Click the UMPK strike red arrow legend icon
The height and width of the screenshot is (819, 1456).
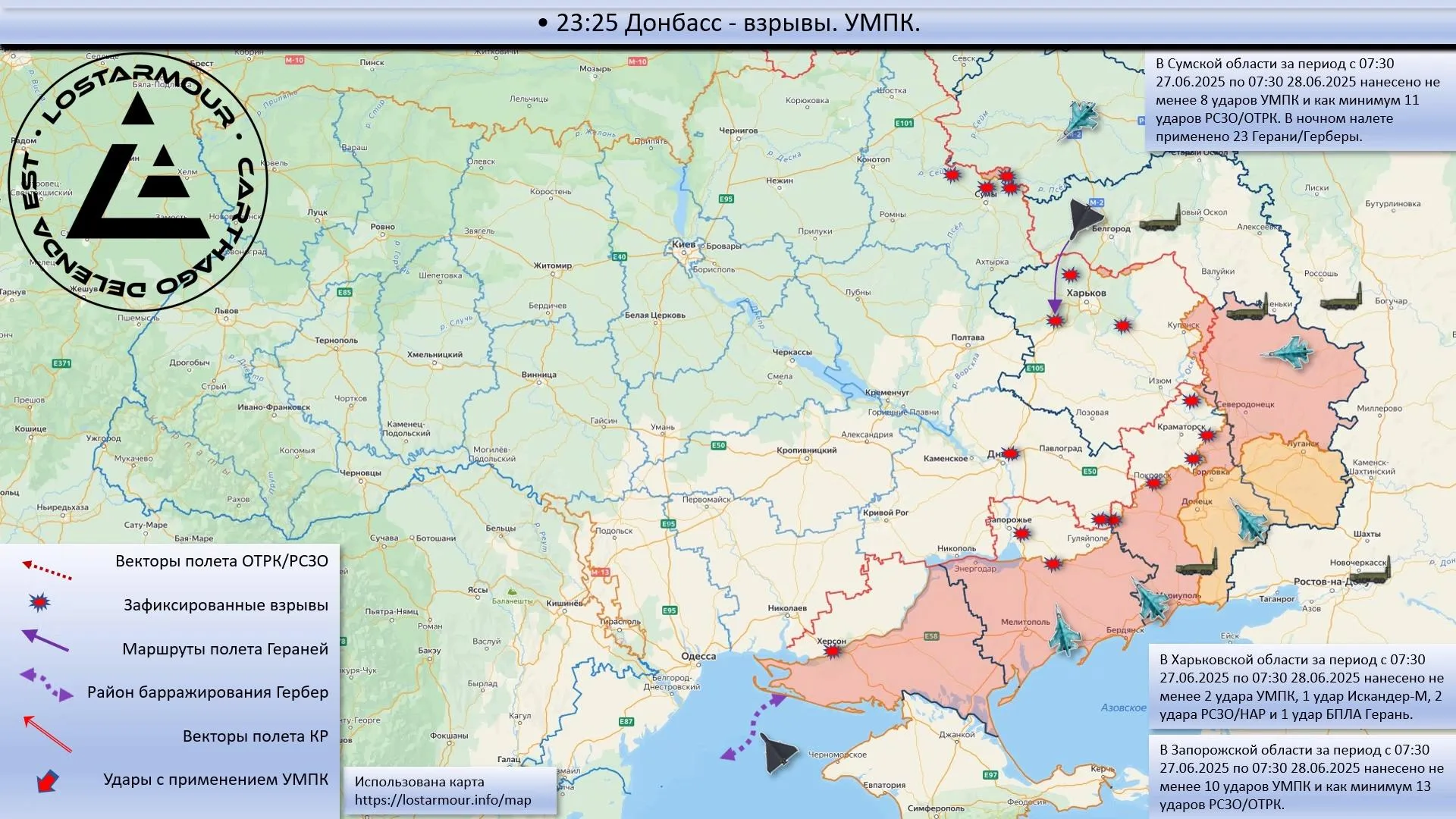pos(47,780)
